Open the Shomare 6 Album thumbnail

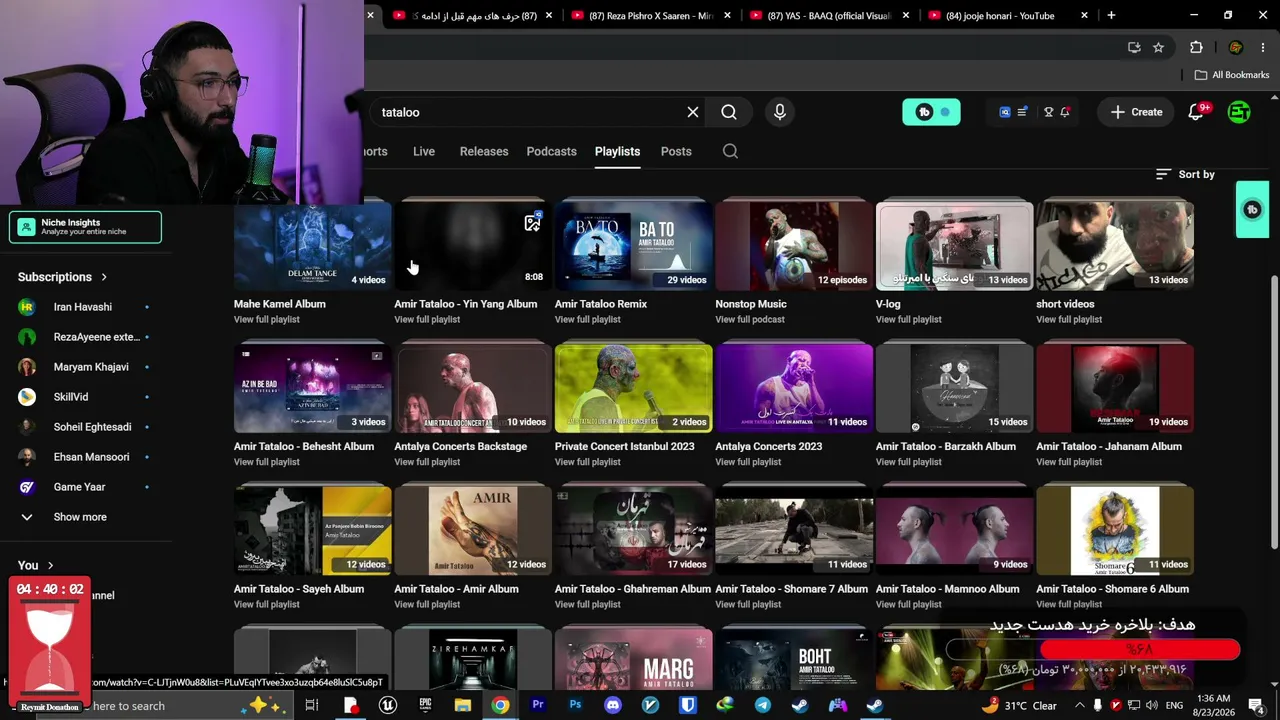1115,531
